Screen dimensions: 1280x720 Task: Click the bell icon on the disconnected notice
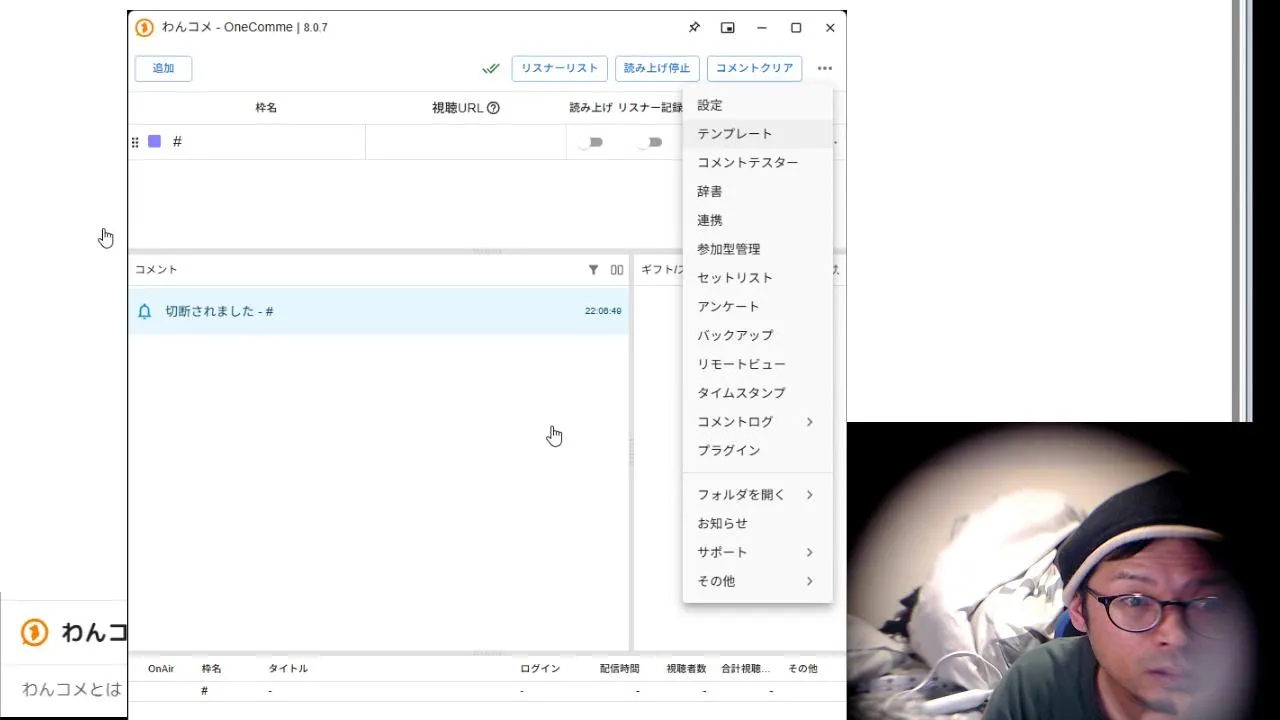coord(144,311)
